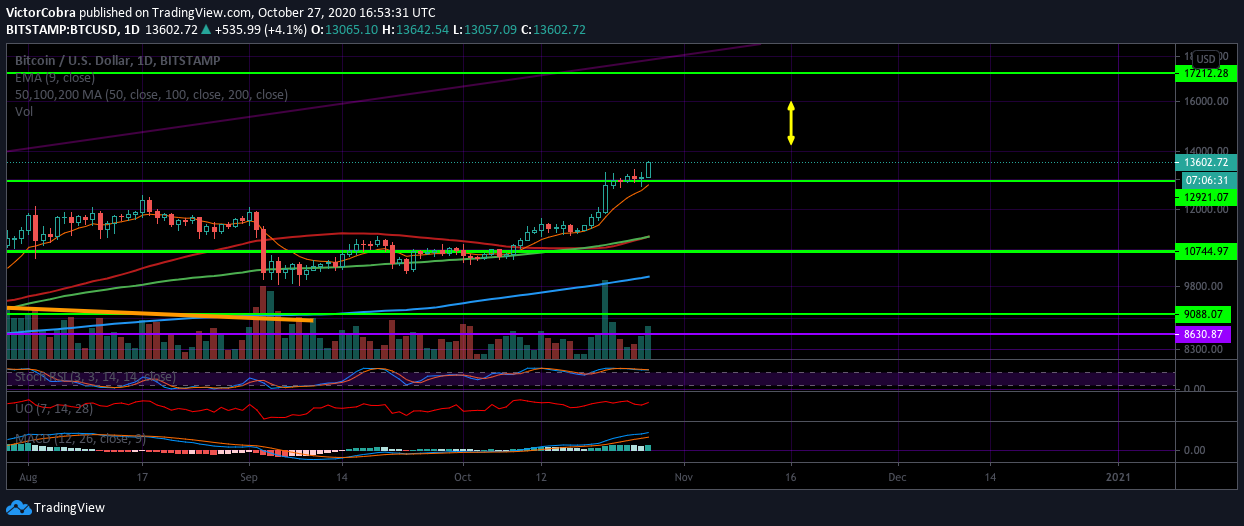Click the Vol indicator legend

coord(23,112)
